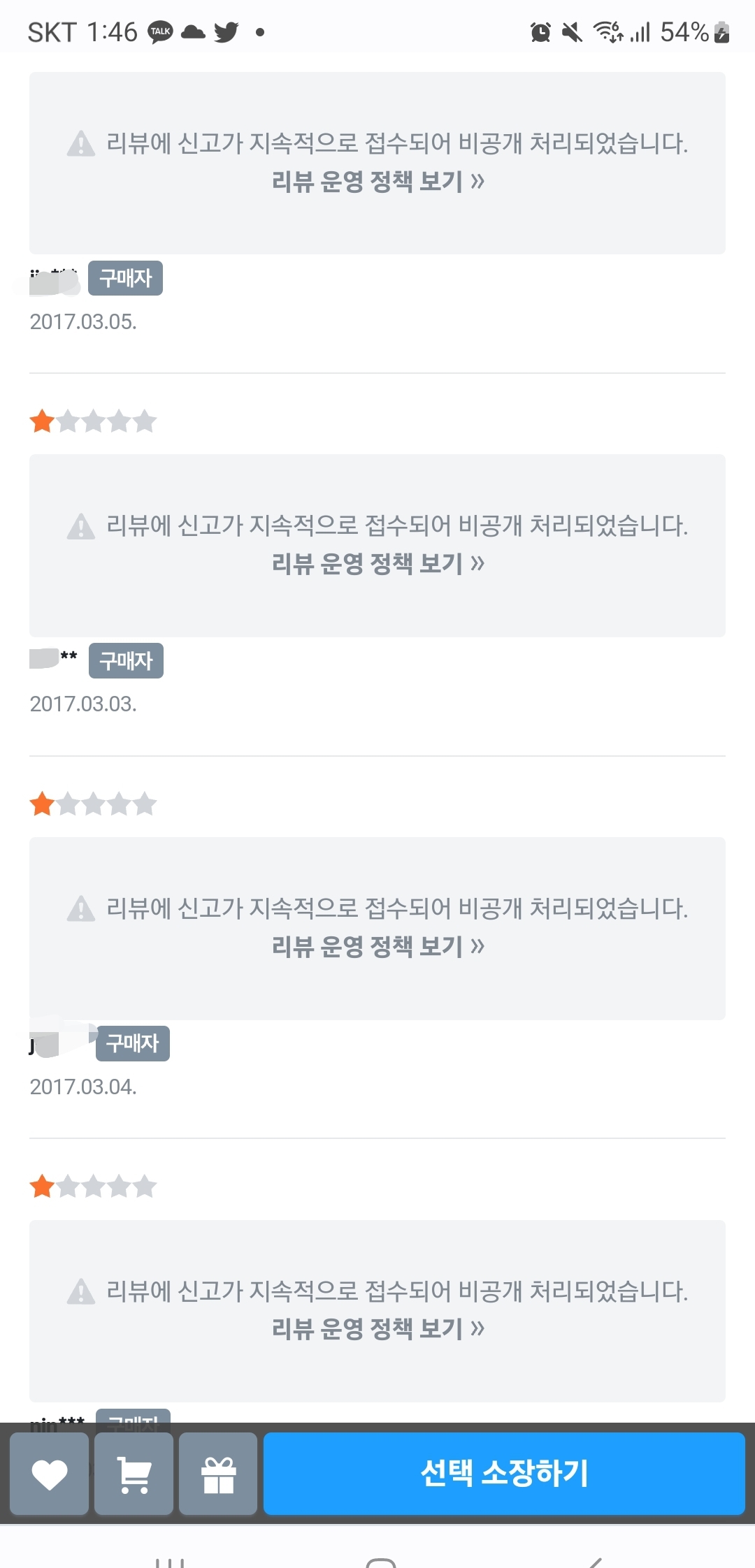Tap 구매자 badge above 2017.03.03 date
The height and width of the screenshot is (1568, 755).
(x=126, y=660)
